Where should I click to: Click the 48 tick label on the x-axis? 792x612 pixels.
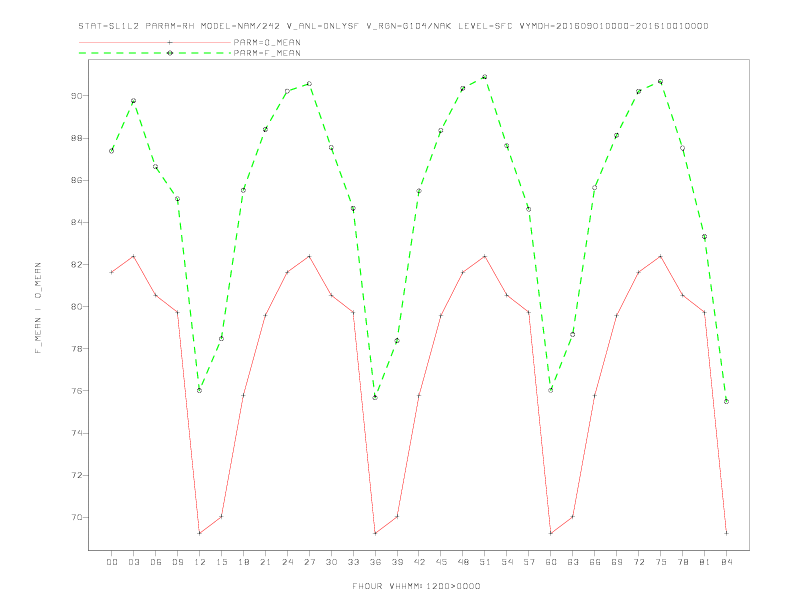[463, 562]
